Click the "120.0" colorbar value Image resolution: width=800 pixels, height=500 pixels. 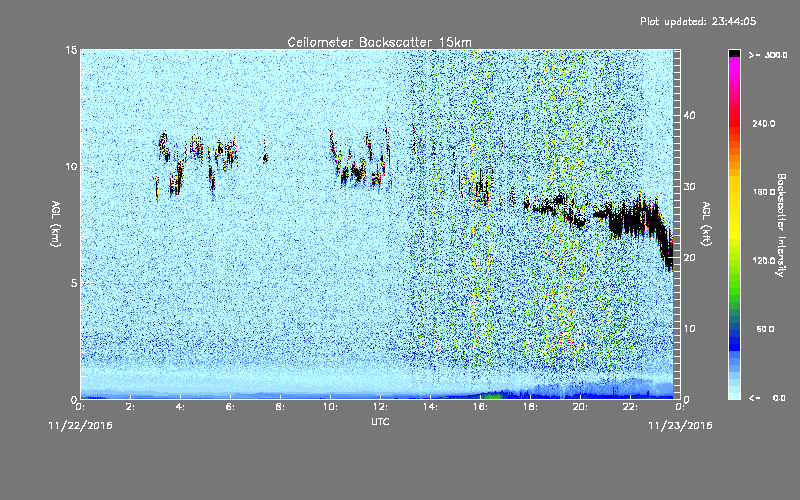coord(764,260)
